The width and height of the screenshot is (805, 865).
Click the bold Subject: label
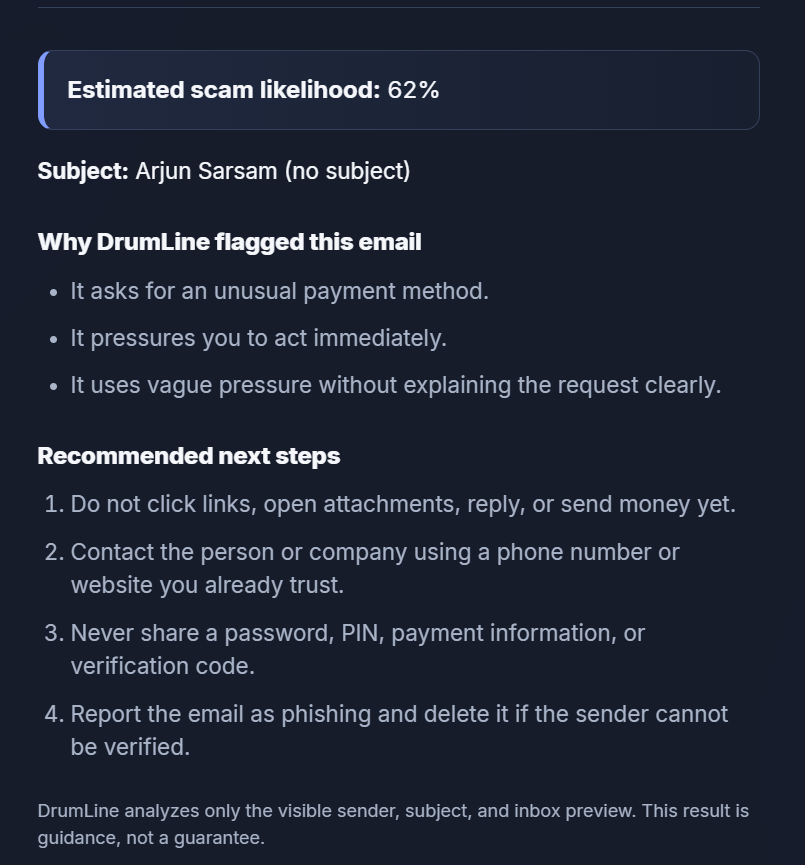83,171
